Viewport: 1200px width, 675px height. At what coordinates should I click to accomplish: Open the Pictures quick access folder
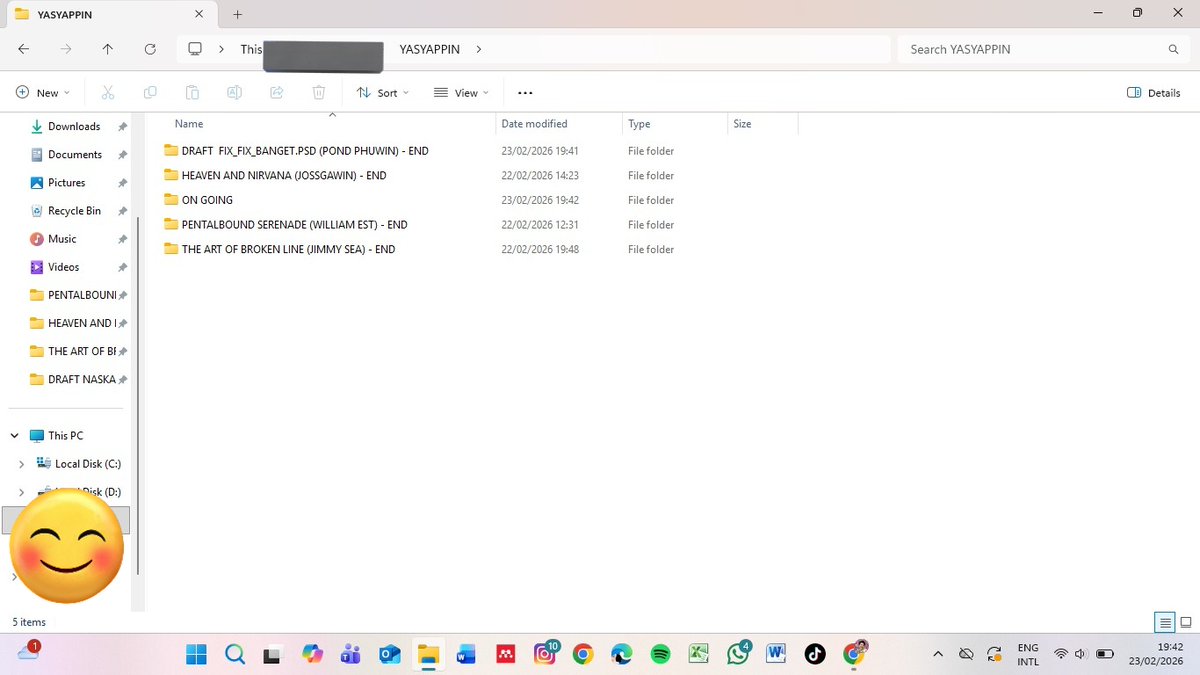point(67,183)
